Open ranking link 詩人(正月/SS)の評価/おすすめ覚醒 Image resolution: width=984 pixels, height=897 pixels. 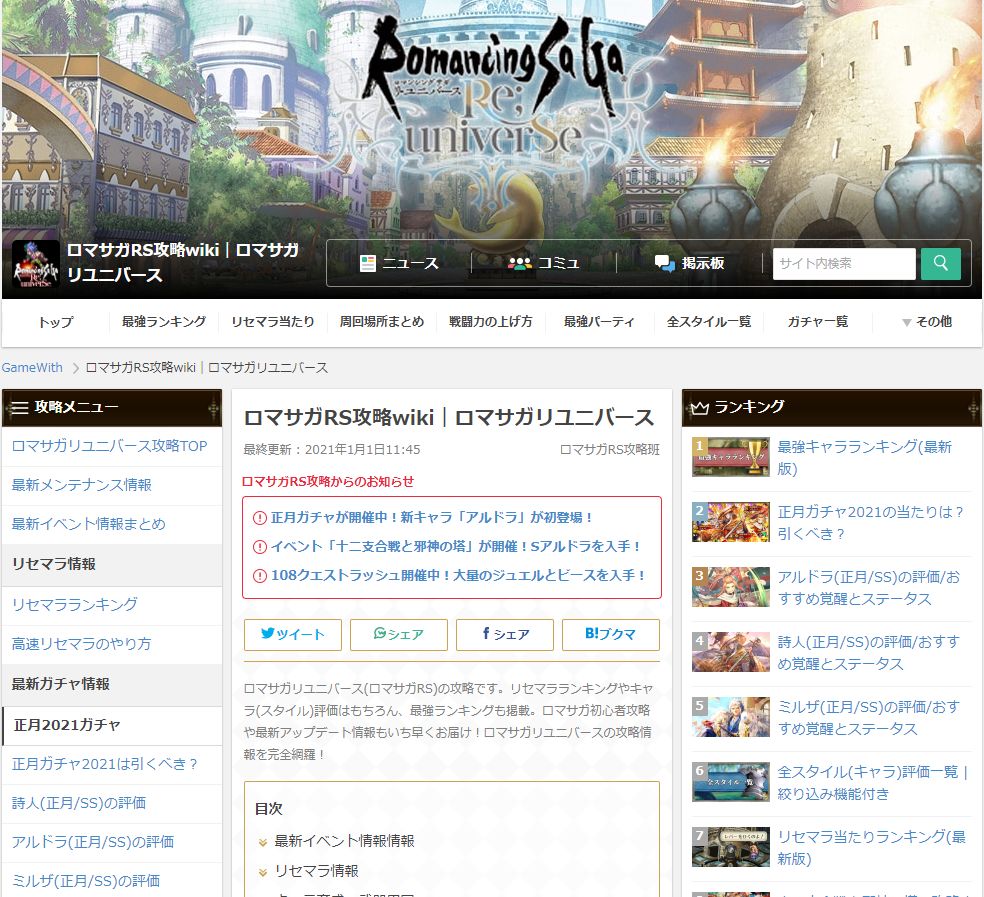869,653
